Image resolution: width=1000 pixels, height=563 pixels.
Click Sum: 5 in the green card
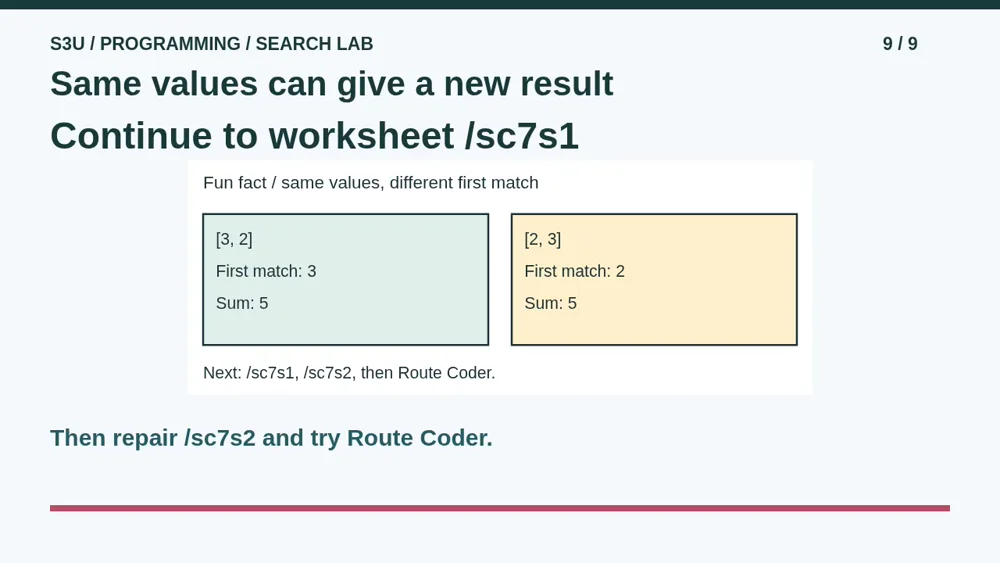pos(242,303)
